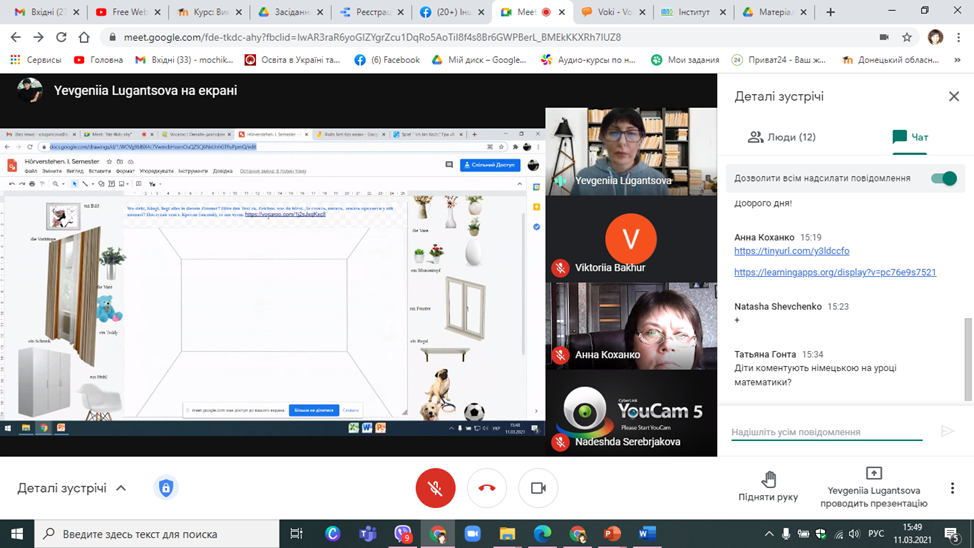The width and height of the screenshot is (974, 548).
Task: Open the Сервисы apps bookmark
Action: tap(35, 60)
